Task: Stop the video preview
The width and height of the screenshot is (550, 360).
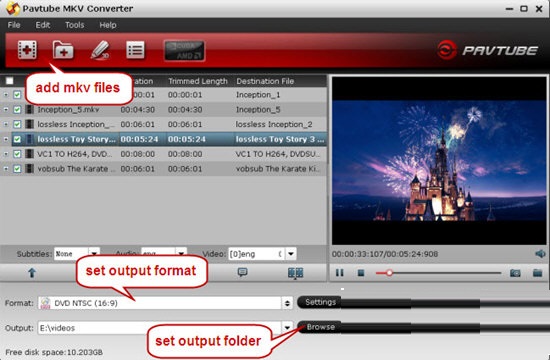Action: pyautogui.click(x=361, y=273)
